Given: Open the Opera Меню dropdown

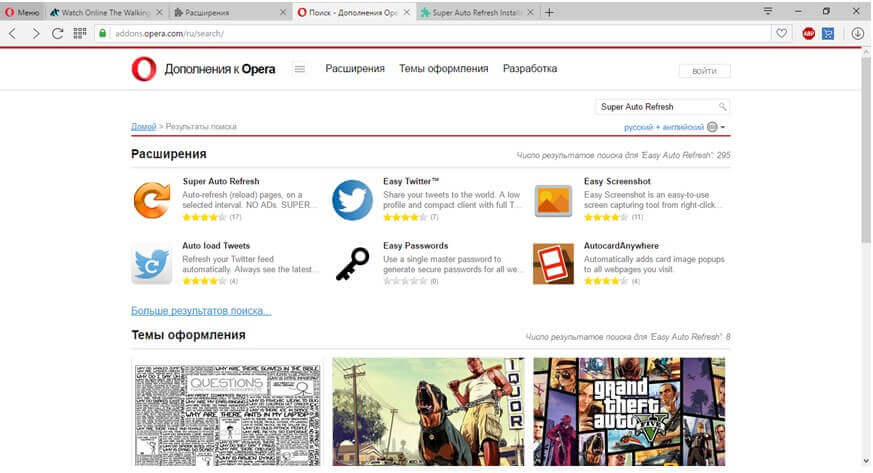Looking at the screenshot, I should 23,12.
